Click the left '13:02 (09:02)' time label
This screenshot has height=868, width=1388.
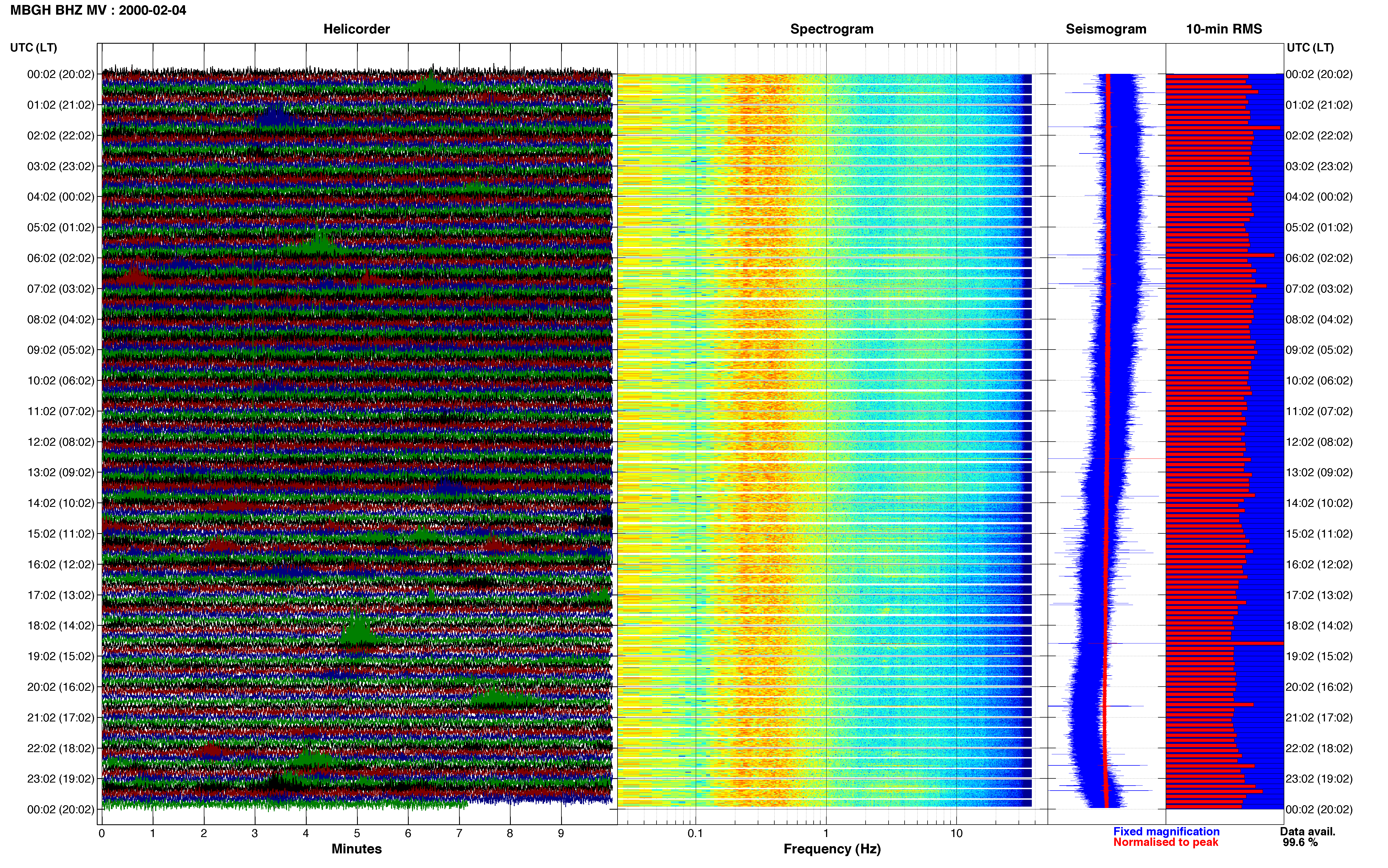tap(61, 473)
